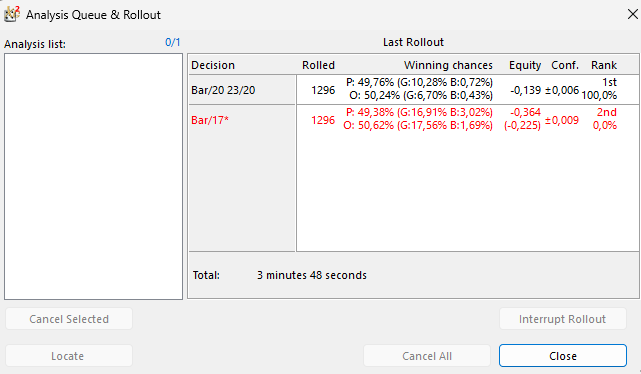The height and width of the screenshot is (374, 641).
Task: Select the Bar/20 23/20 decision row
Action: pyautogui.click(x=413, y=89)
